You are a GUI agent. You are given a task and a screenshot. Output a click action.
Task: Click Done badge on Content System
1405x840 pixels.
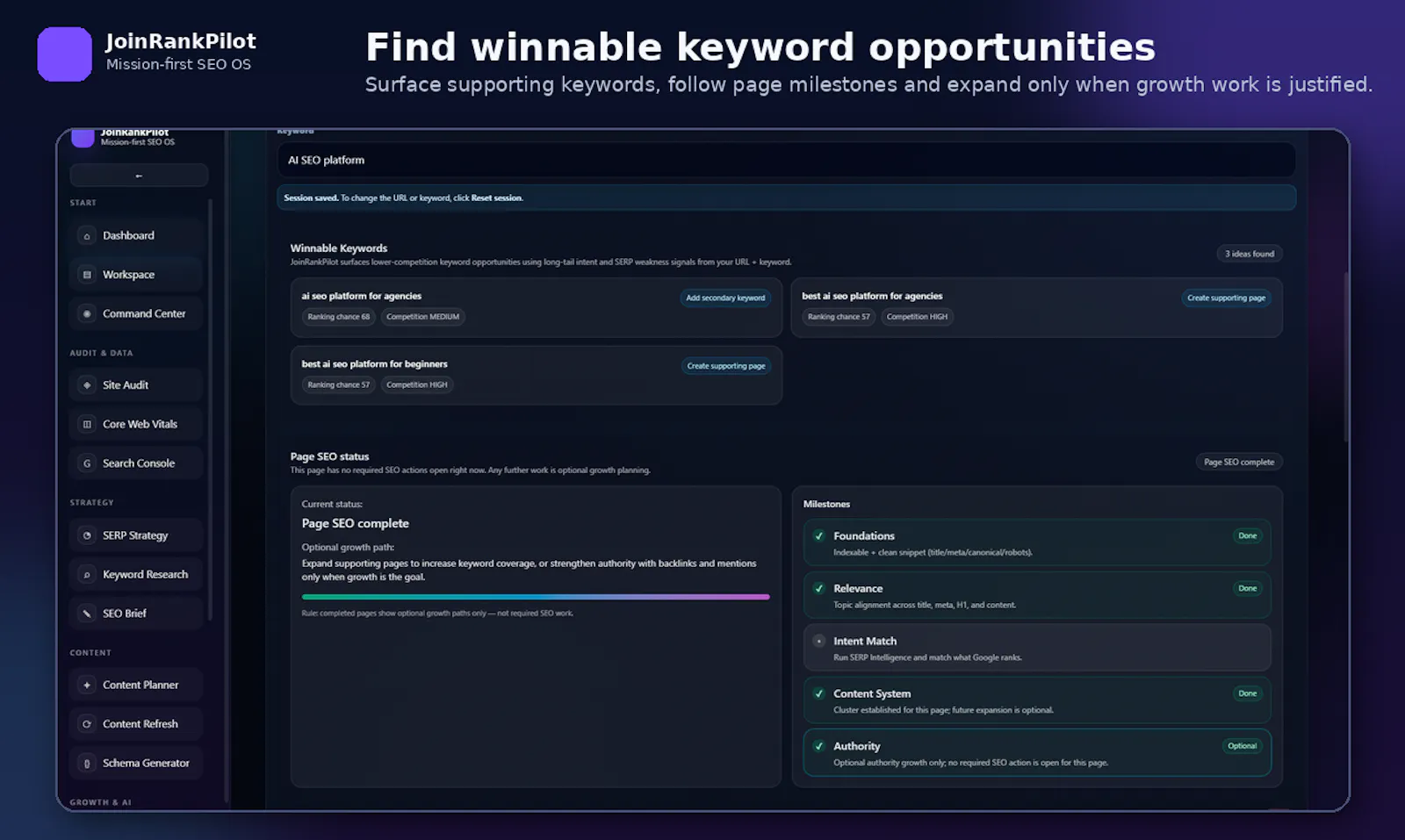(1247, 694)
